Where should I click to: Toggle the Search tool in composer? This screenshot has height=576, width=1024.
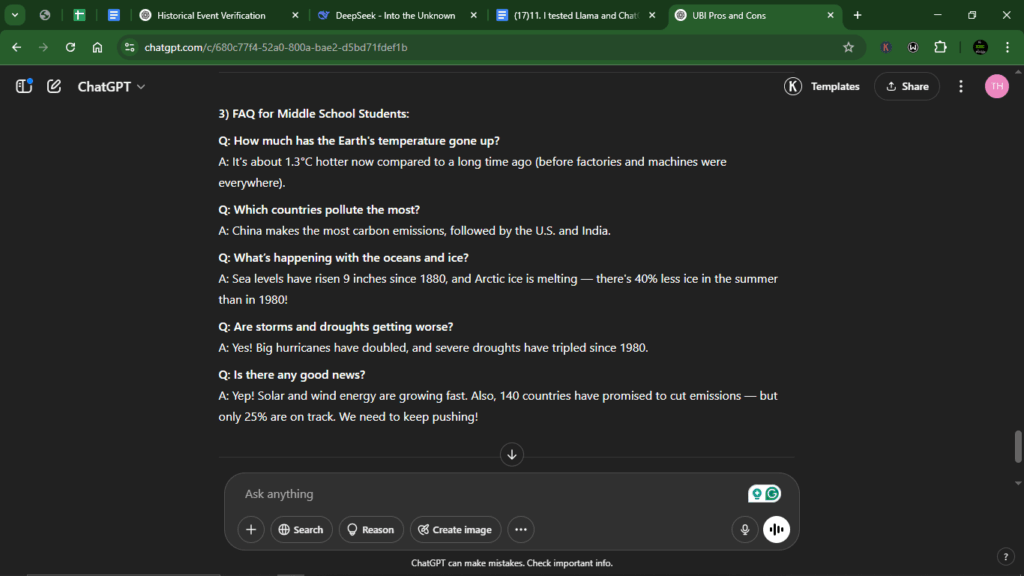(301, 530)
